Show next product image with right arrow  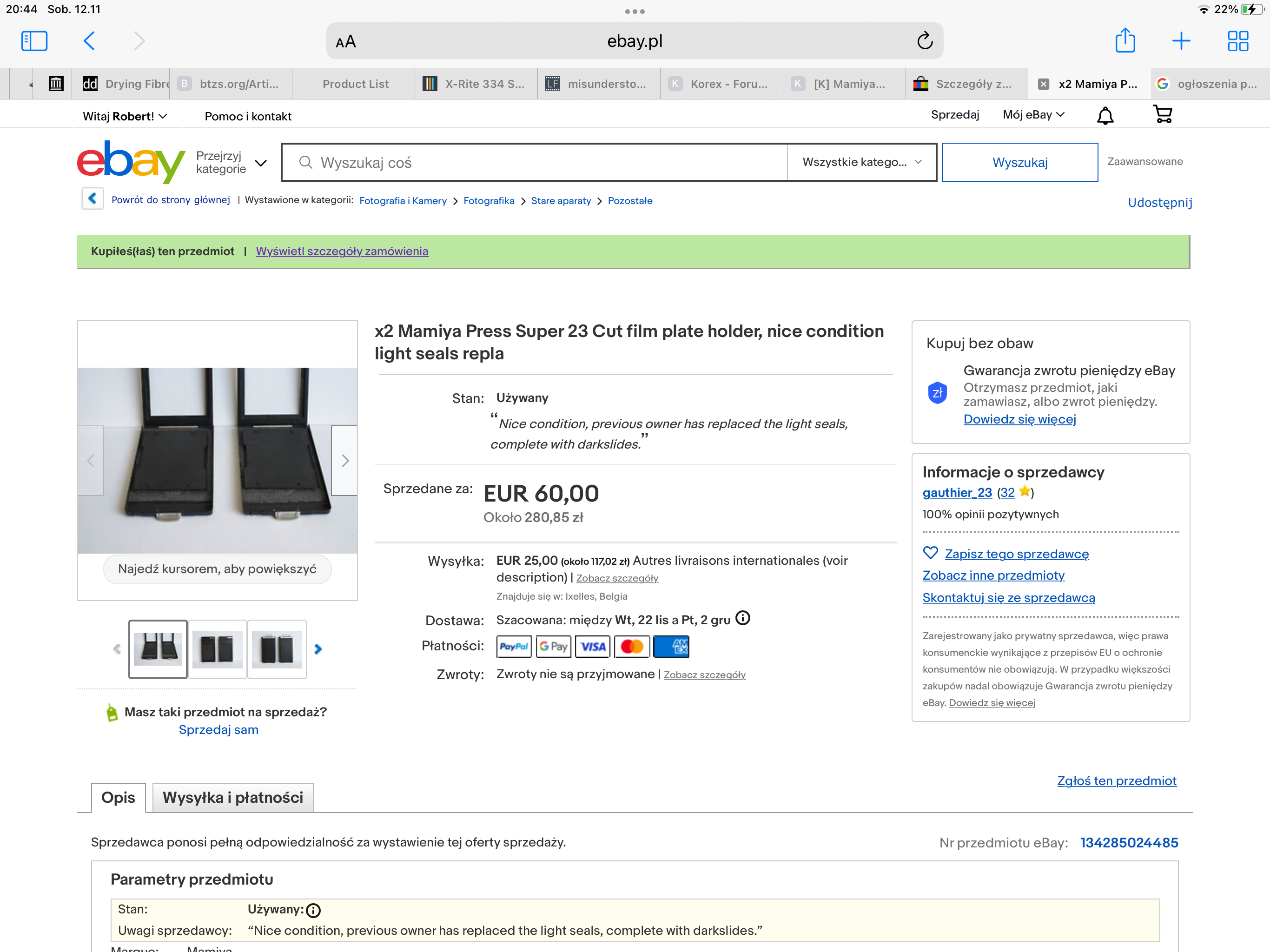tap(344, 461)
